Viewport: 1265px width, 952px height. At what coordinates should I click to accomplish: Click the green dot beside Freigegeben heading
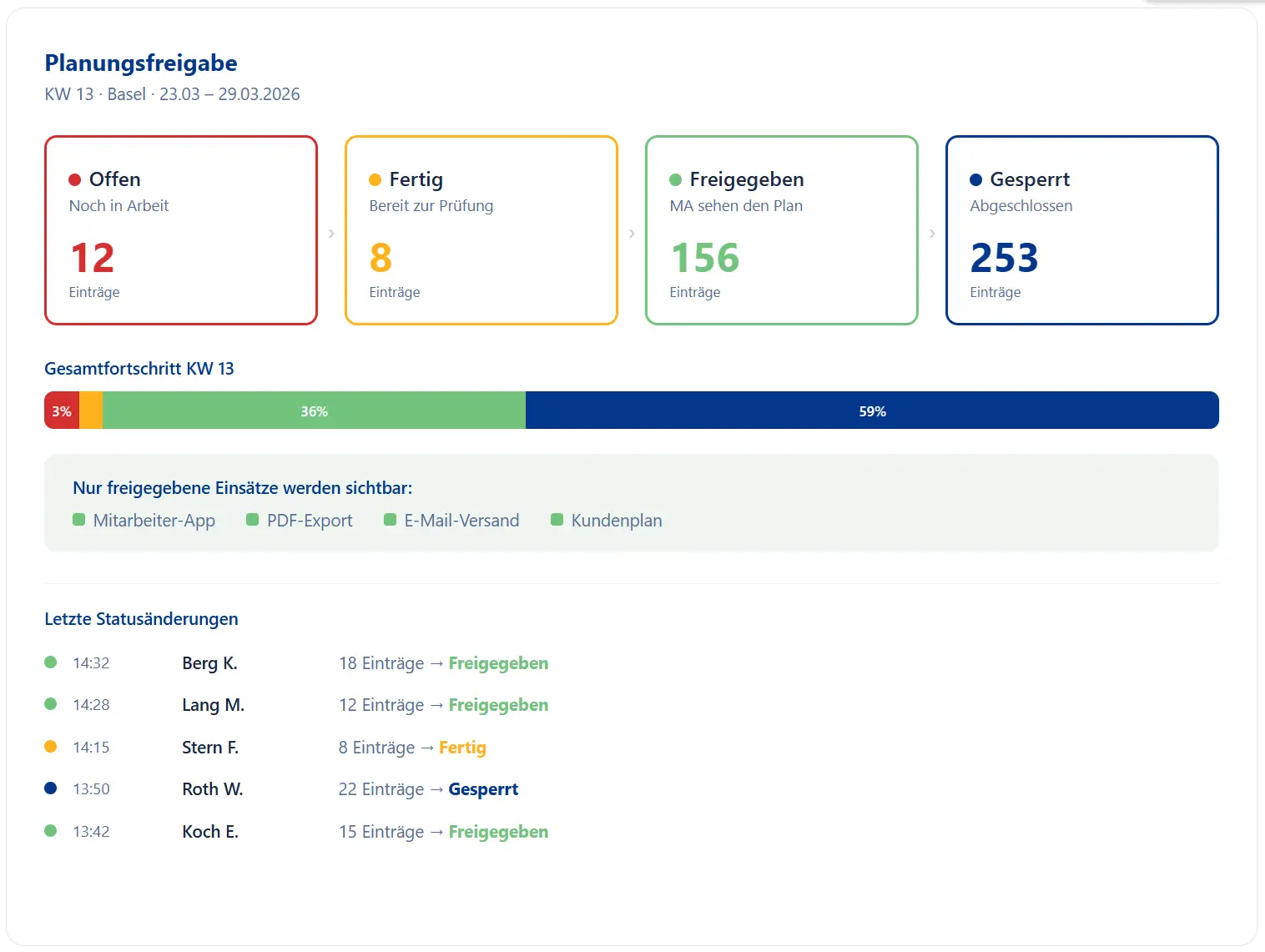click(x=675, y=179)
